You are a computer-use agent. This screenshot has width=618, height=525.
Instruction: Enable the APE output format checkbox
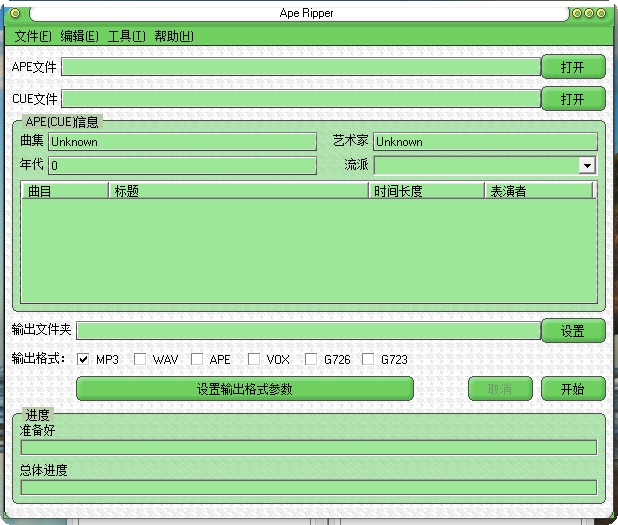point(197,359)
